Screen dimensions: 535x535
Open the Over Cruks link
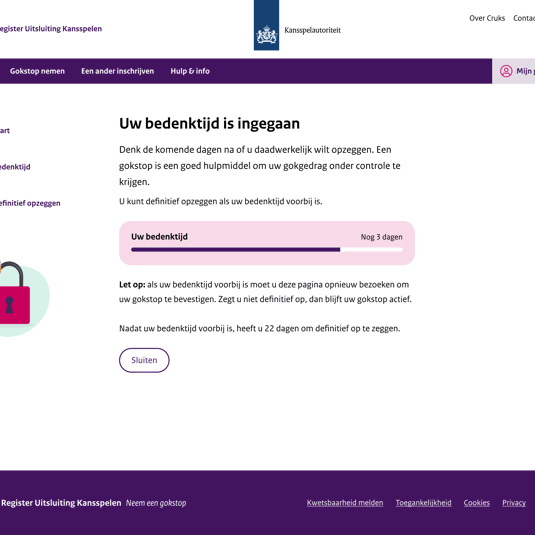click(x=487, y=18)
